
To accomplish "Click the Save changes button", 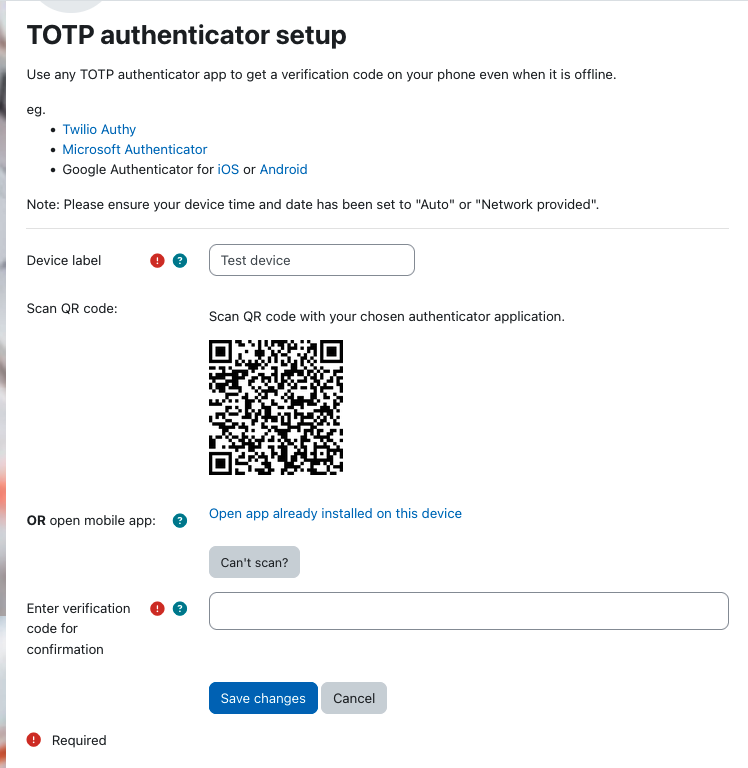I will (263, 698).
